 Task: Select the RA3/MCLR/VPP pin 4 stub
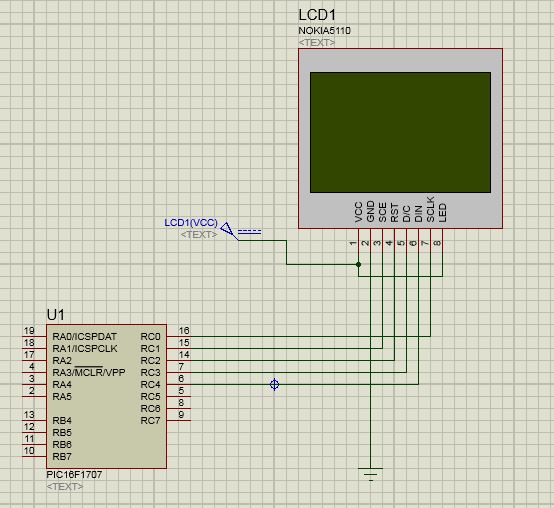pyautogui.click(x=34, y=372)
